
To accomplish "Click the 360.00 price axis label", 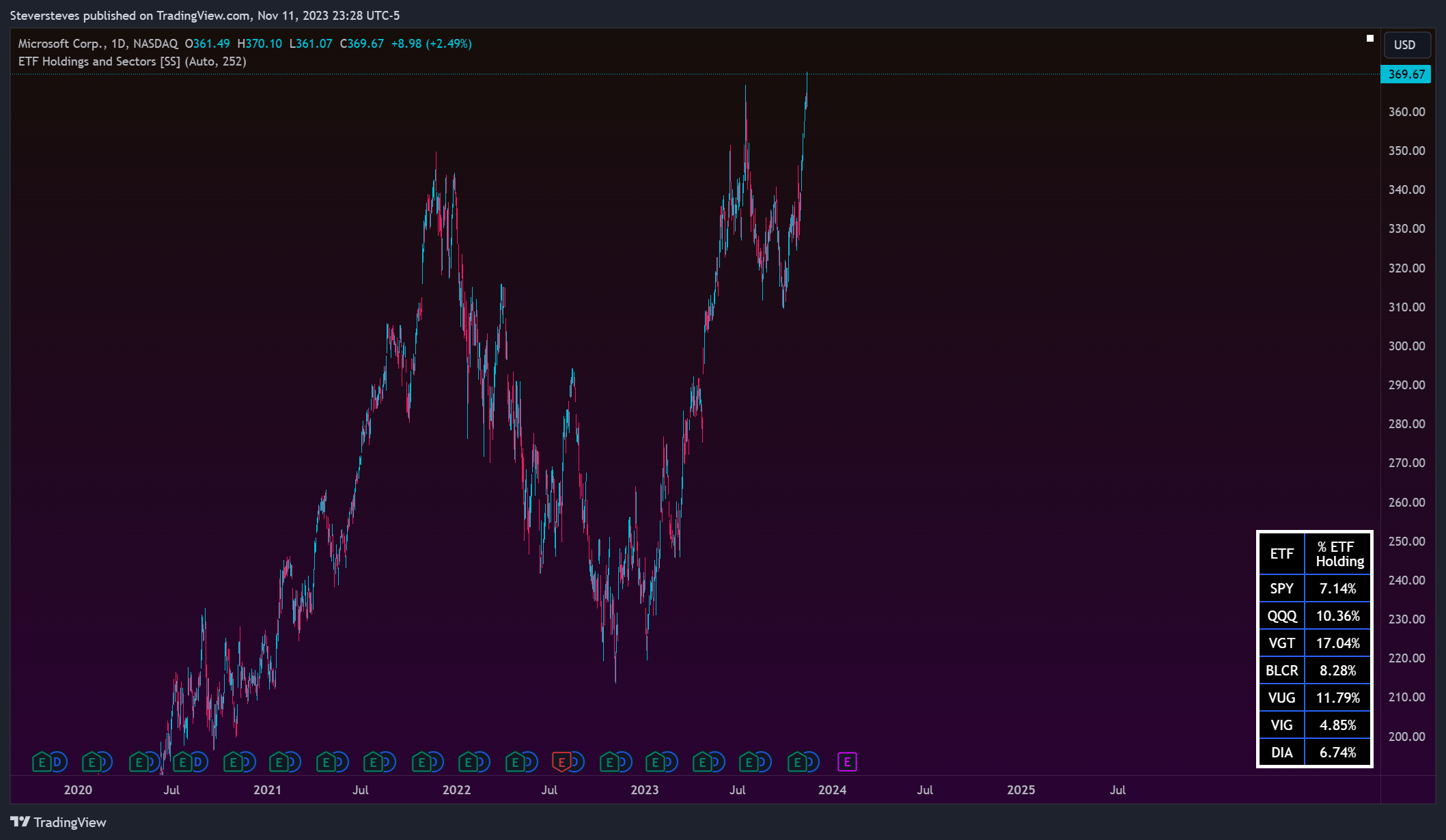I will point(1406,112).
